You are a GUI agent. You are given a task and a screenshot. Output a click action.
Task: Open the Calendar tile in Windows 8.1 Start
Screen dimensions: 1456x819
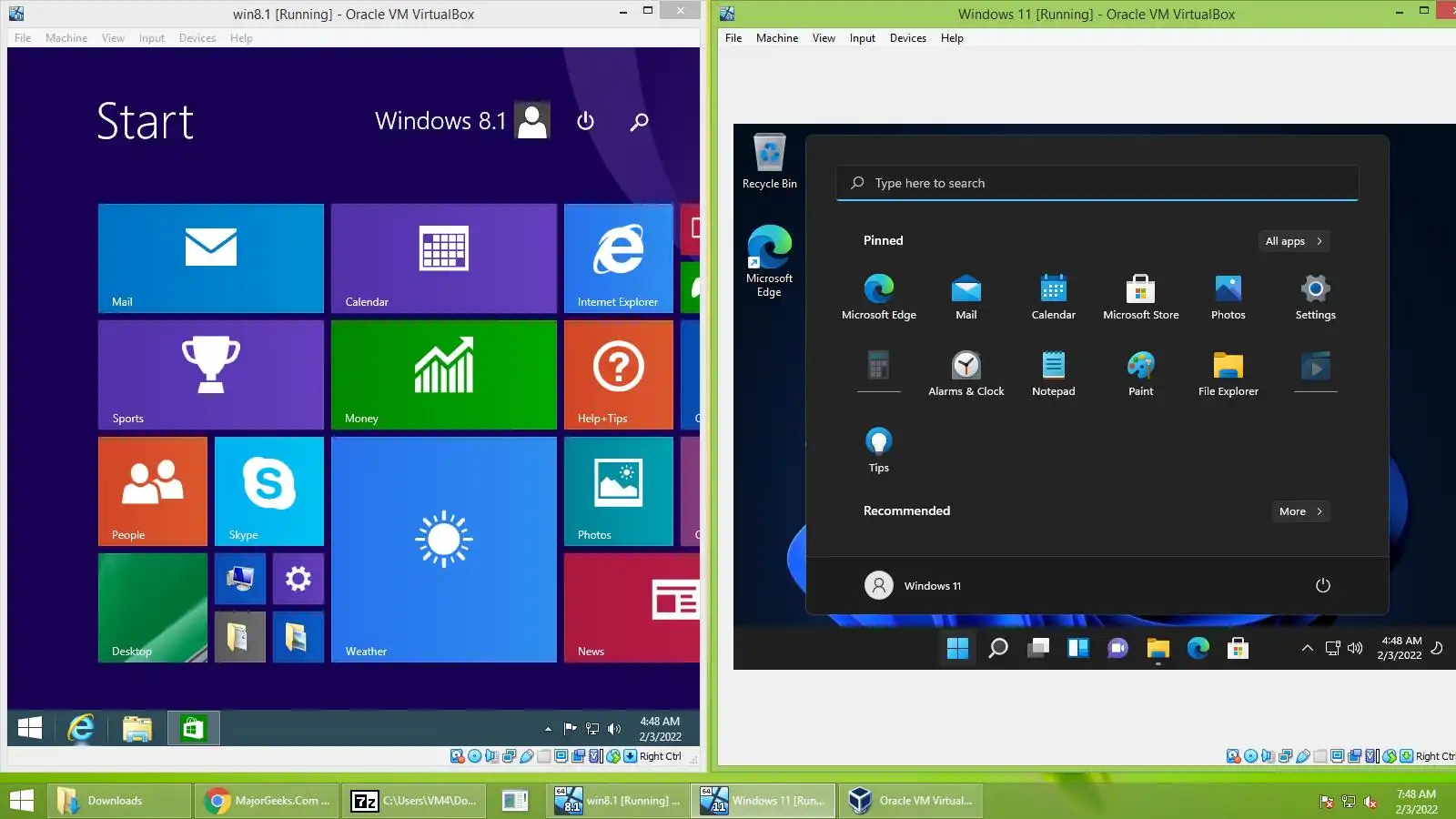point(444,258)
